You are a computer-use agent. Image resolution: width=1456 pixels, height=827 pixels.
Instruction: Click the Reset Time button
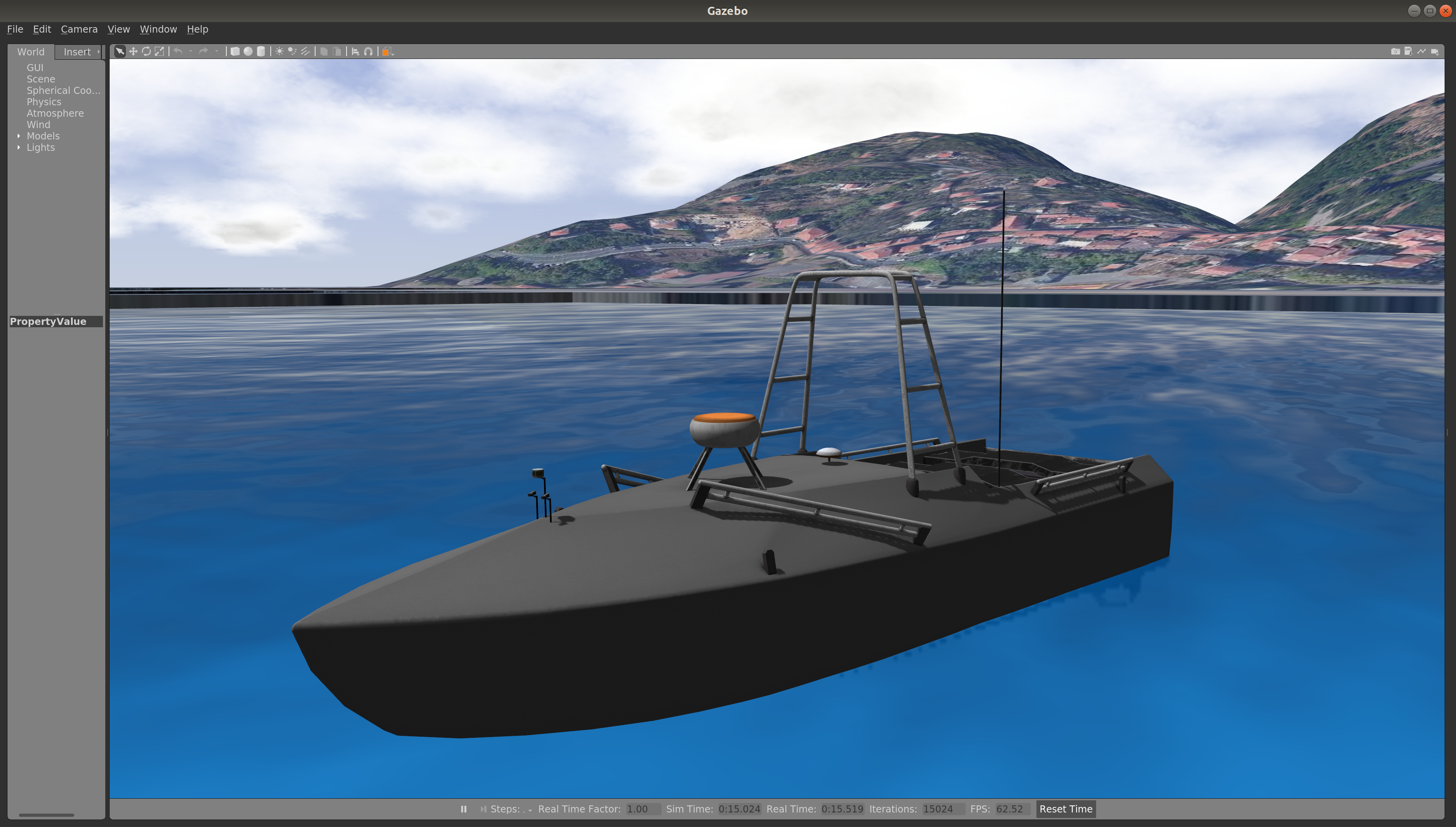coord(1066,809)
